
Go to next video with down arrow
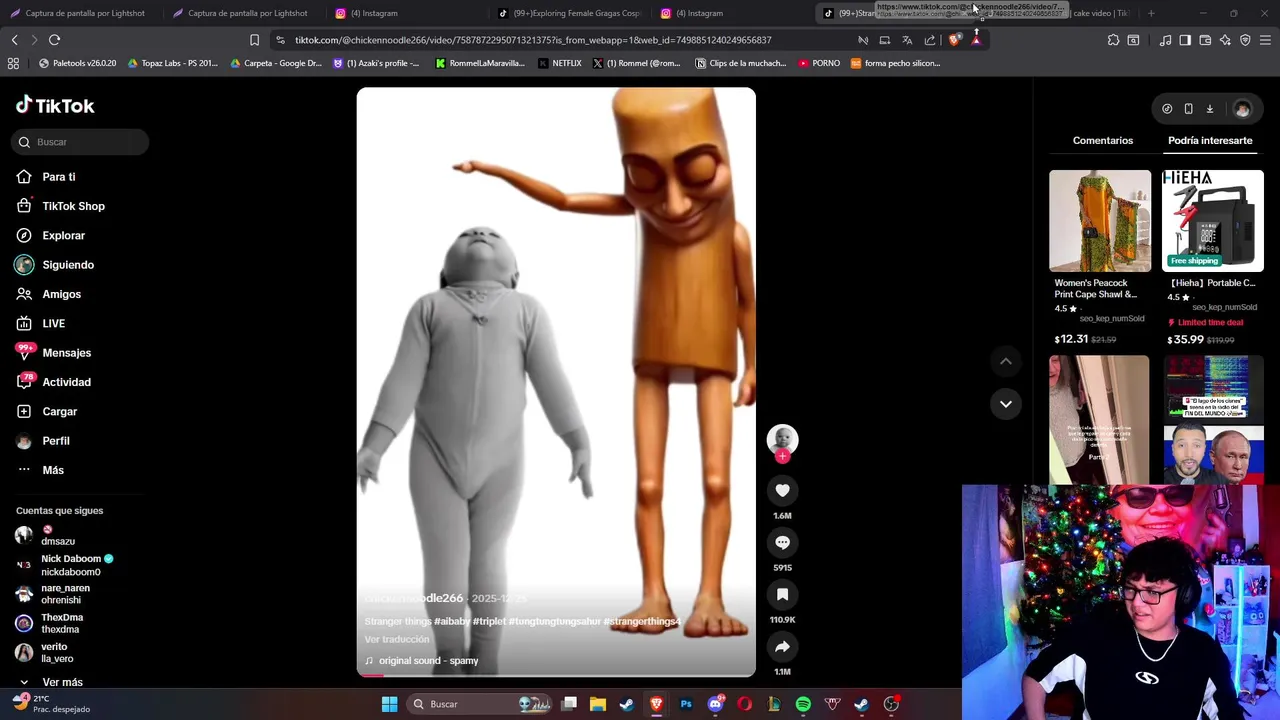1006,404
